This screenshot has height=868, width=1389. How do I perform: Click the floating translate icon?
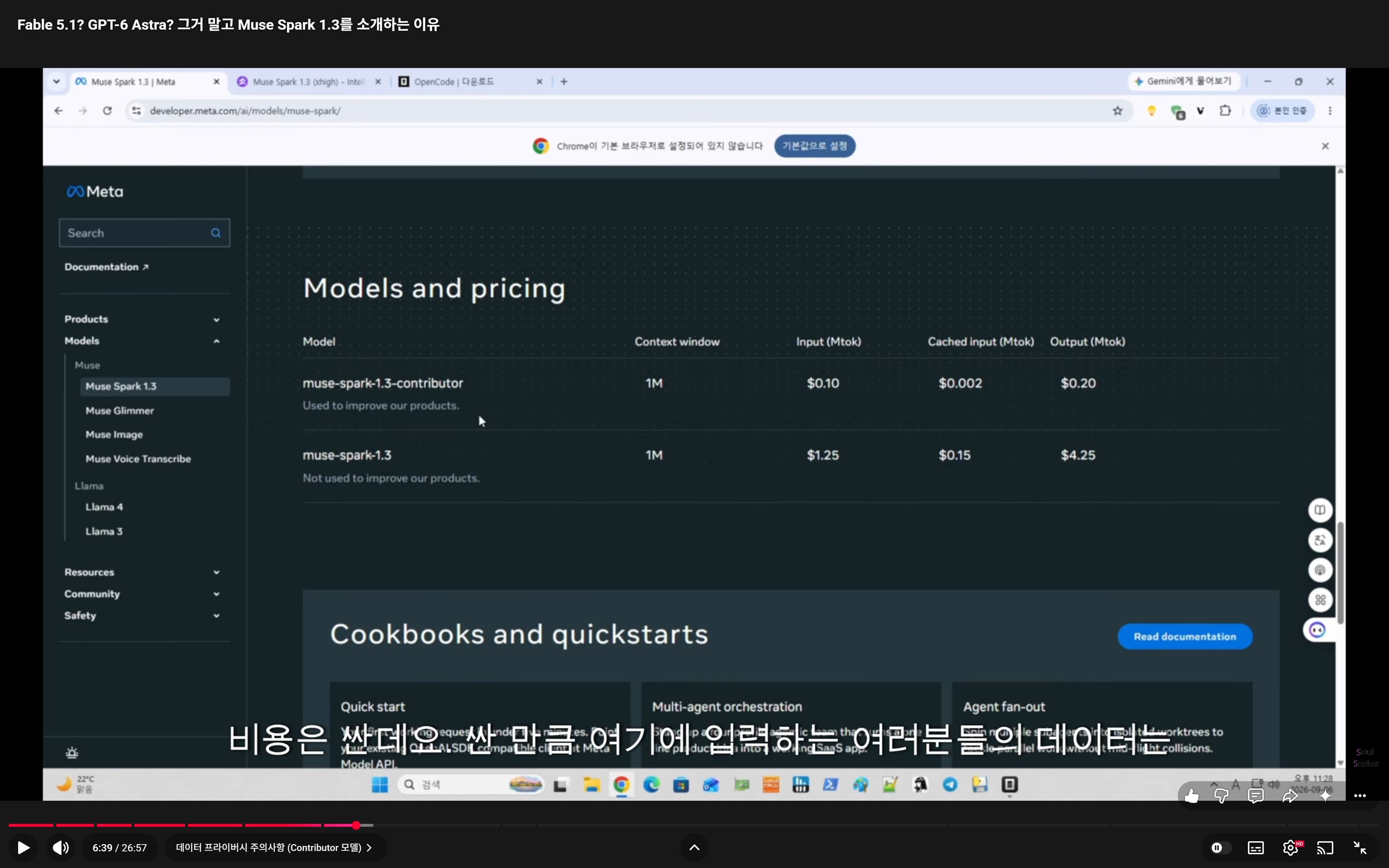click(x=1320, y=540)
